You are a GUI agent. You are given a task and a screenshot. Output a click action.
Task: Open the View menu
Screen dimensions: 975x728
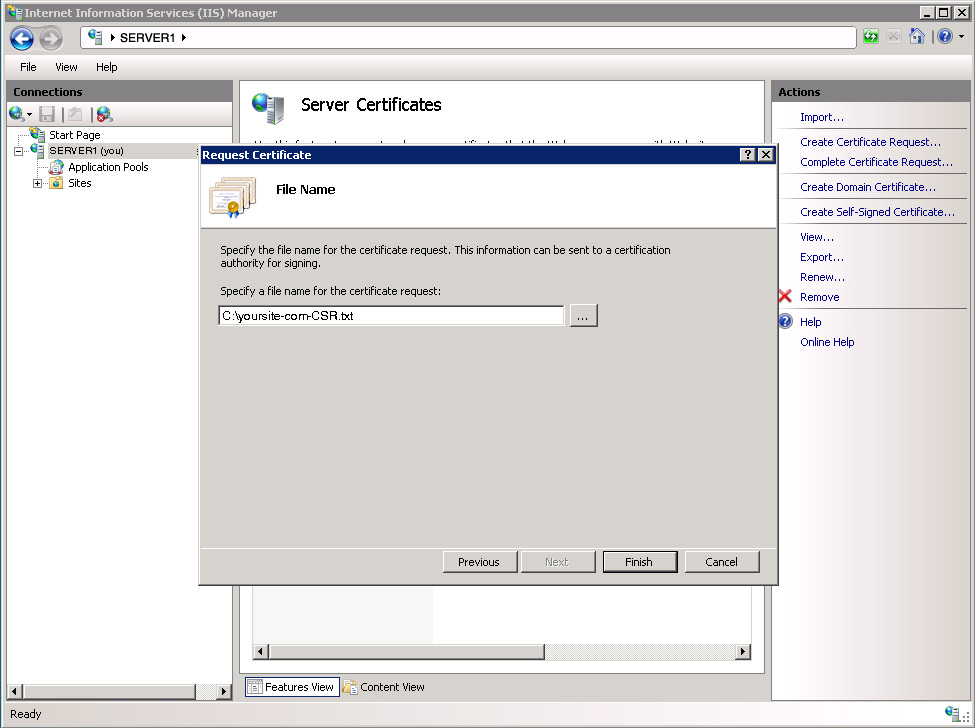(x=66, y=67)
